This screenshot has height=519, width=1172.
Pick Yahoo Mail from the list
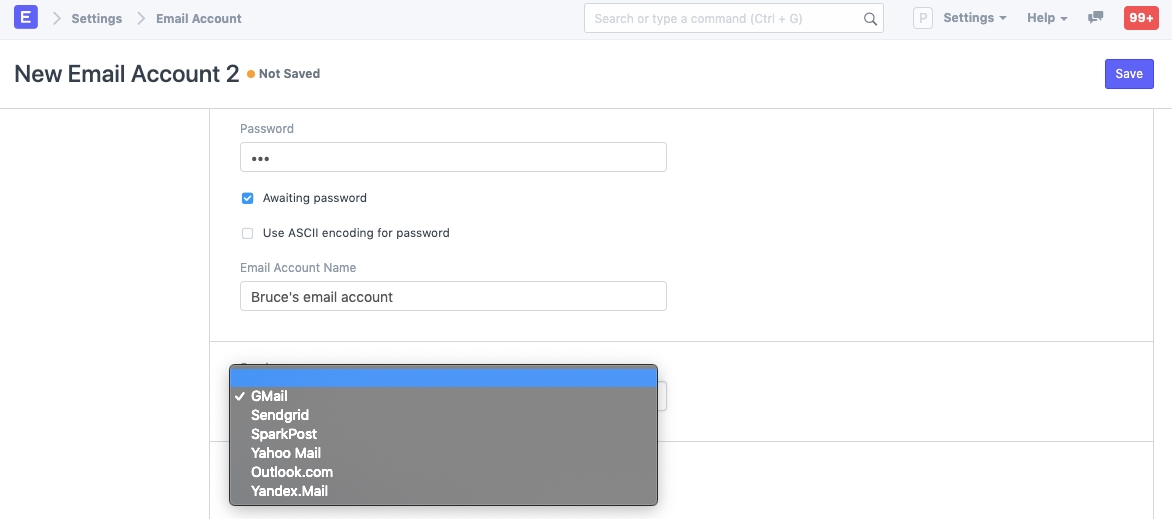(286, 453)
